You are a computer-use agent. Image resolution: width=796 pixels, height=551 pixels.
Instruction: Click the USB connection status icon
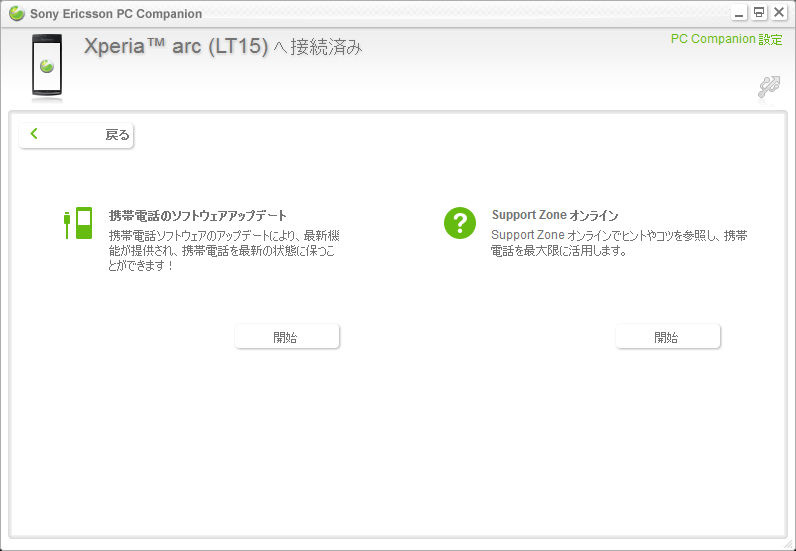(769, 87)
